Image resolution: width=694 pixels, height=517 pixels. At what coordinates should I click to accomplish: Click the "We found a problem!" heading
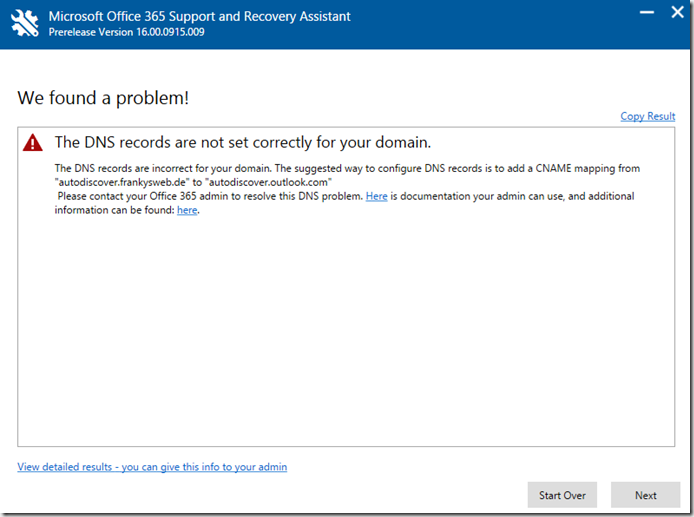pyautogui.click(x=103, y=98)
